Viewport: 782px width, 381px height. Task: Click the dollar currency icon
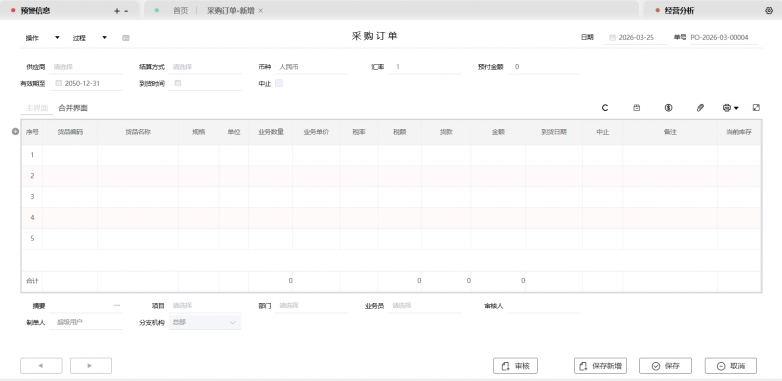[x=669, y=108]
